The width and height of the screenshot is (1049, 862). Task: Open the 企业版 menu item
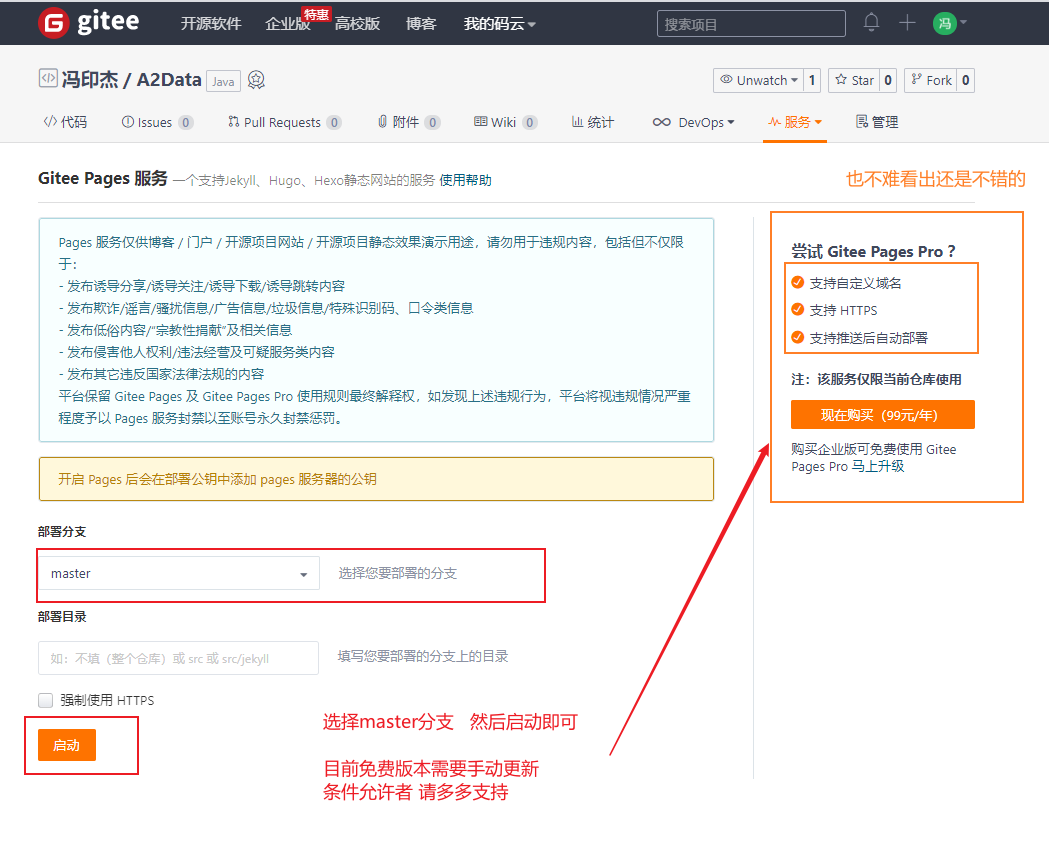click(x=288, y=24)
